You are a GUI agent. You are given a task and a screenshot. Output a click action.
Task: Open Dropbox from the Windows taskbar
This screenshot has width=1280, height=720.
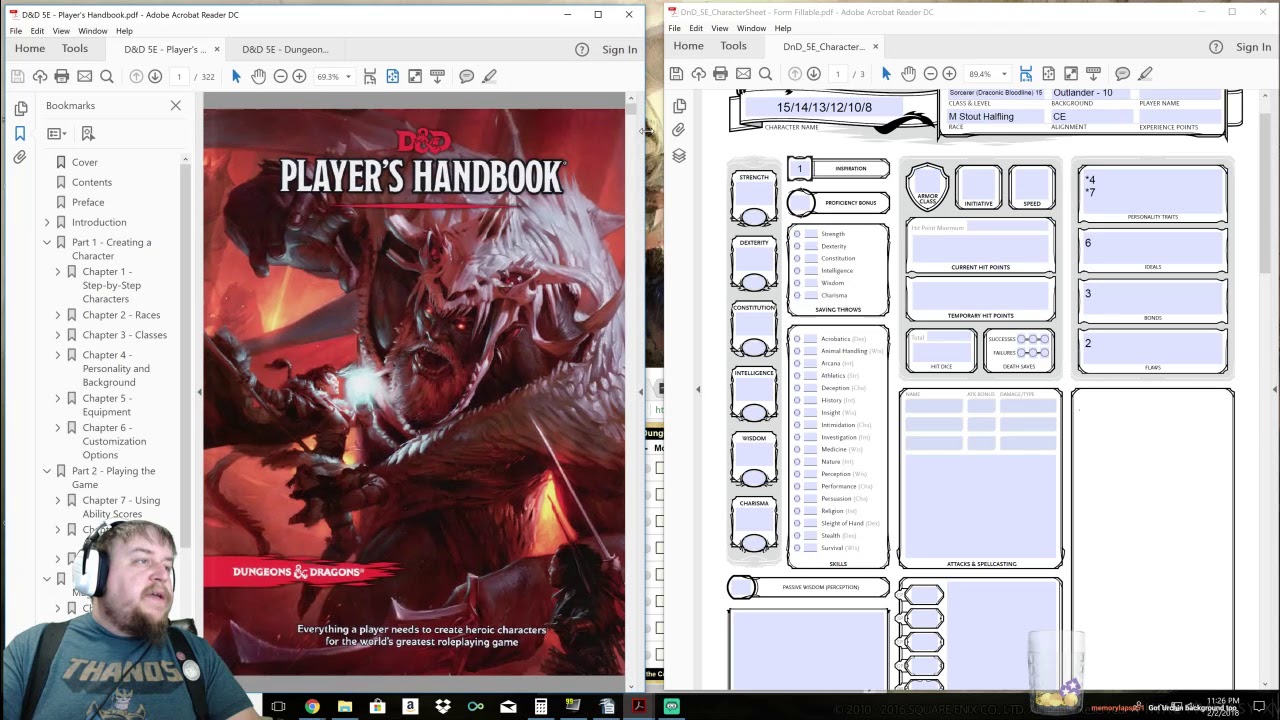coord(443,707)
